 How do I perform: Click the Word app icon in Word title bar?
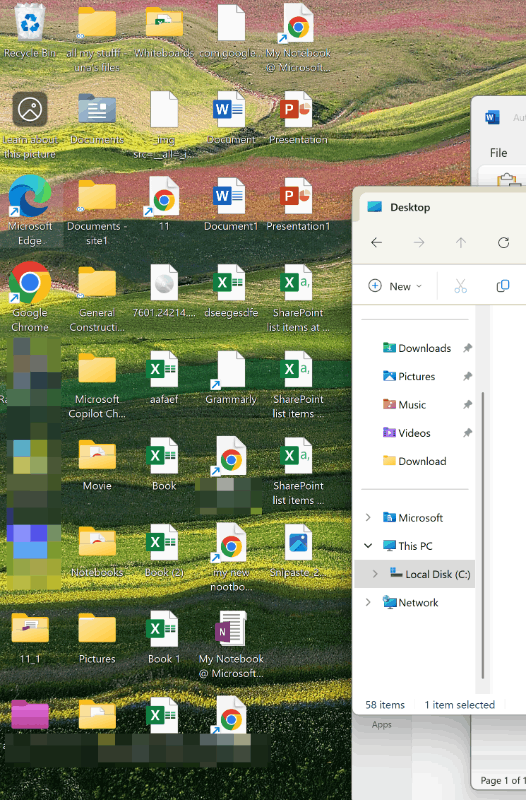click(x=492, y=118)
